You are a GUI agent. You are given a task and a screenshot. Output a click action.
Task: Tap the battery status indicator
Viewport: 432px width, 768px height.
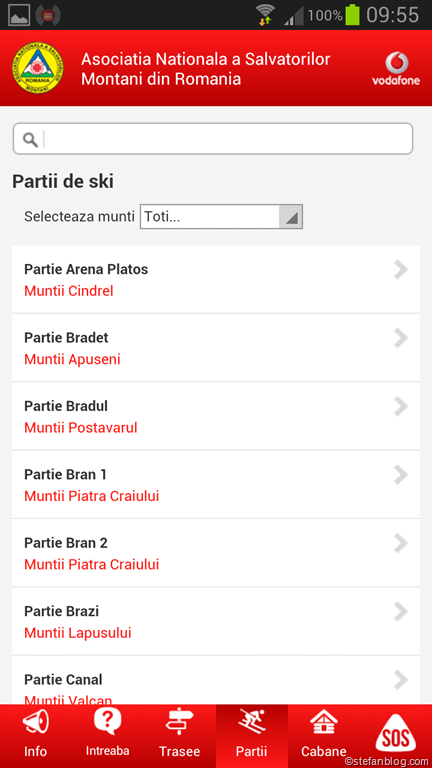pos(352,15)
